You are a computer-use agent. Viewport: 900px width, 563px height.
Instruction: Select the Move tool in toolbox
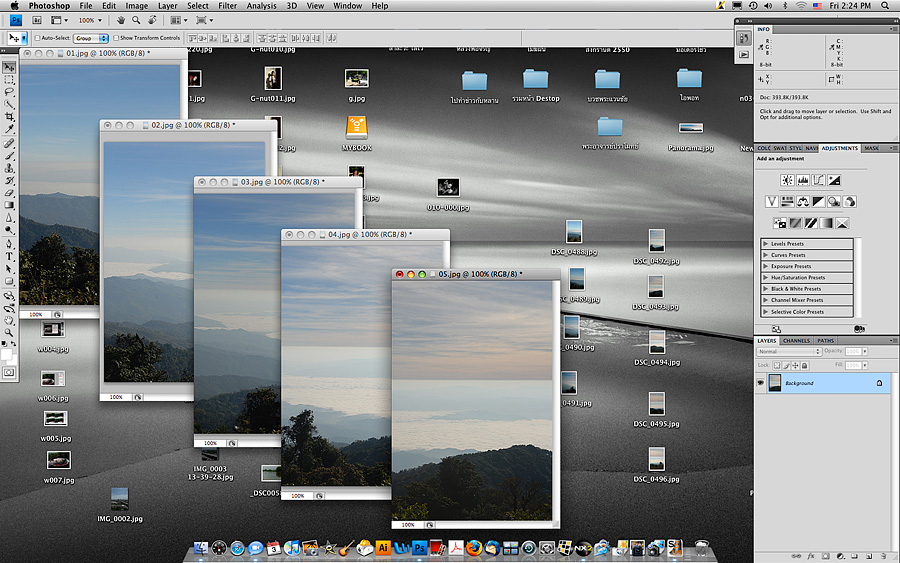(9, 67)
